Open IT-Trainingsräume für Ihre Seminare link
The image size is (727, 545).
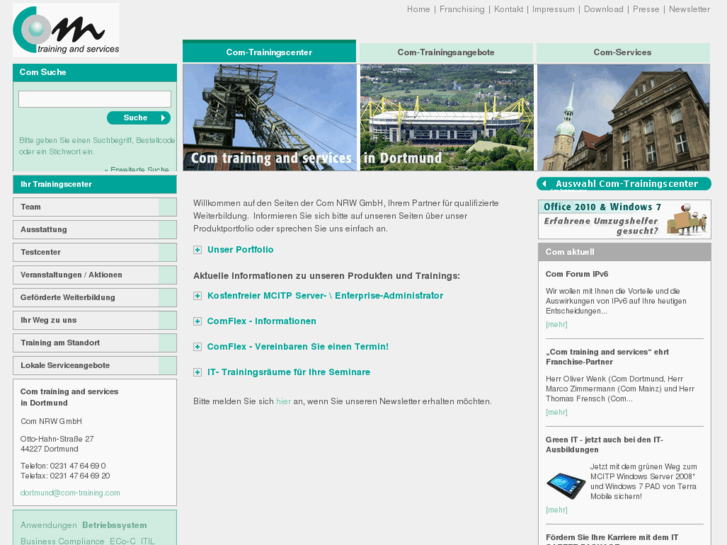(288, 372)
